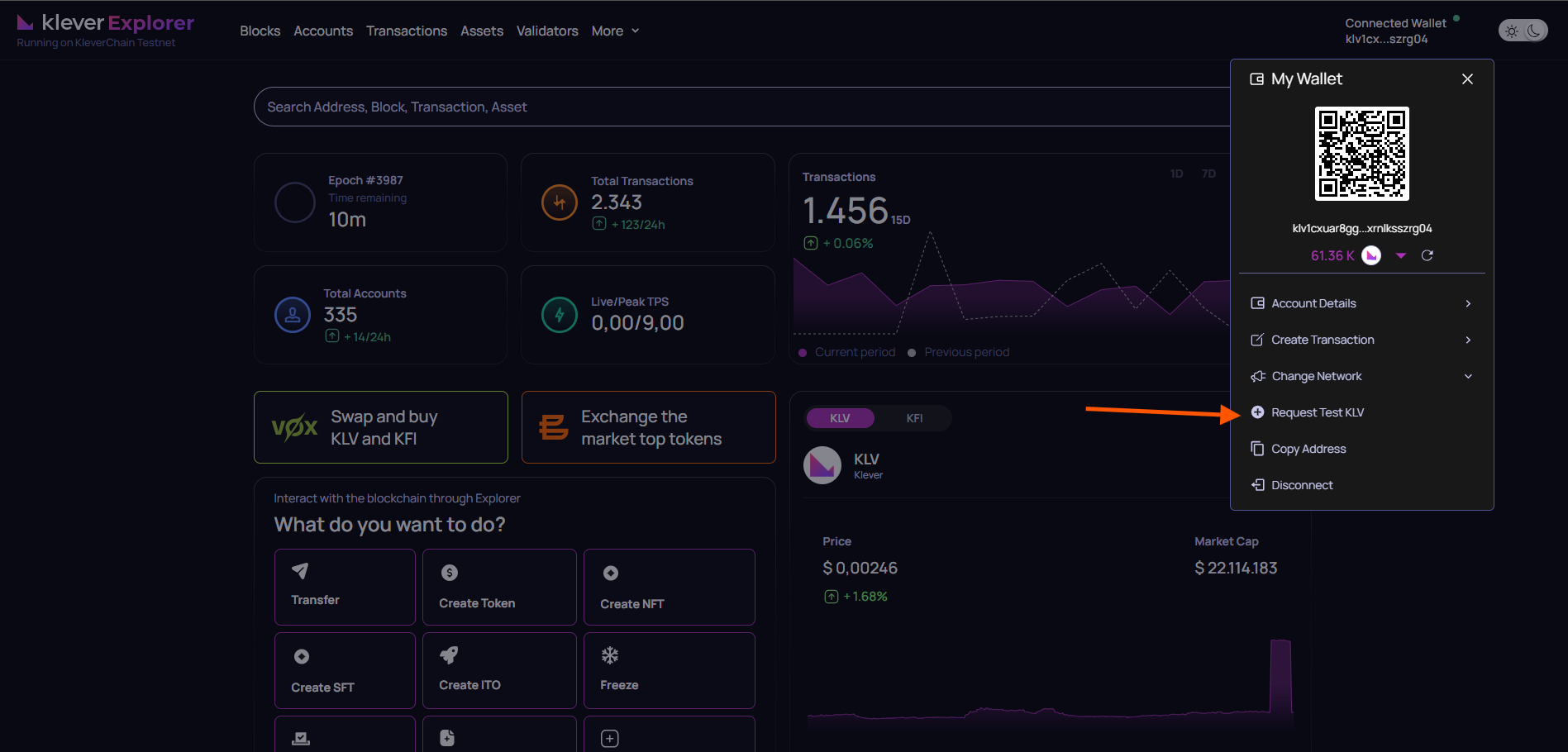Click the Disconnect exit icon
This screenshot has height=752, width=1568.
pyautogui.click(x=1257, y=485)
